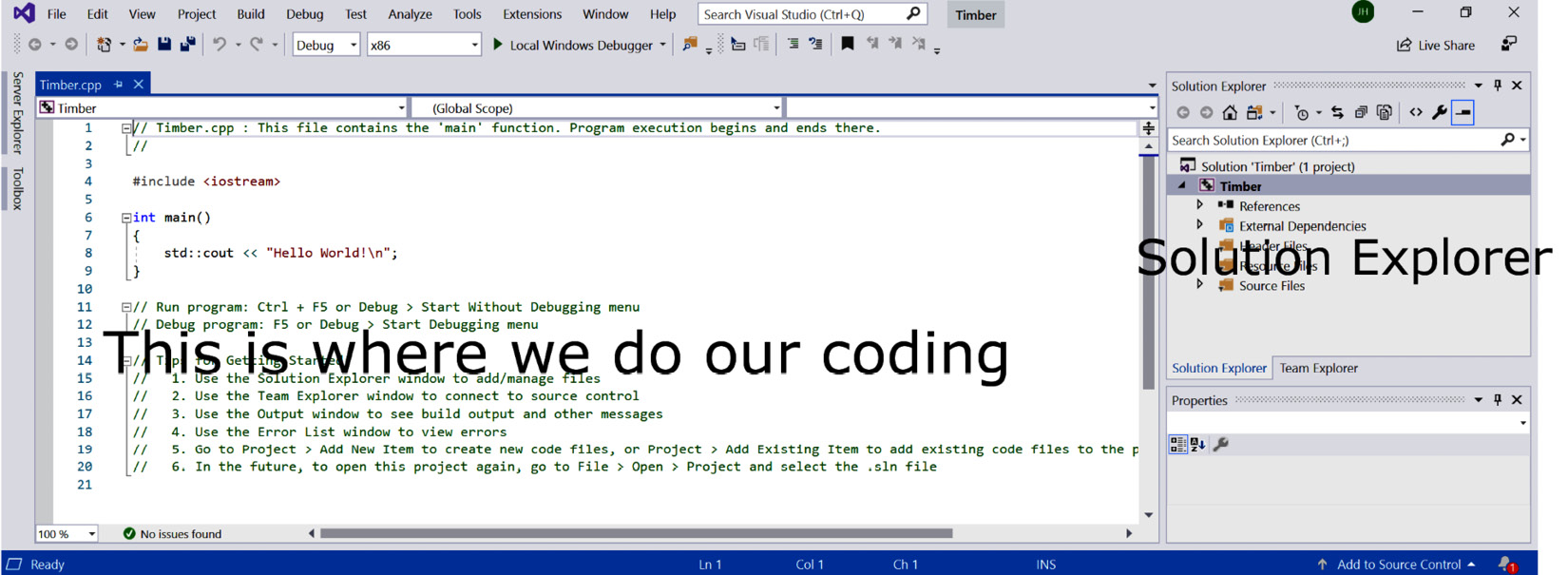
Task: Click the notifications bell in status bar
Action: tap(1507, 565)
